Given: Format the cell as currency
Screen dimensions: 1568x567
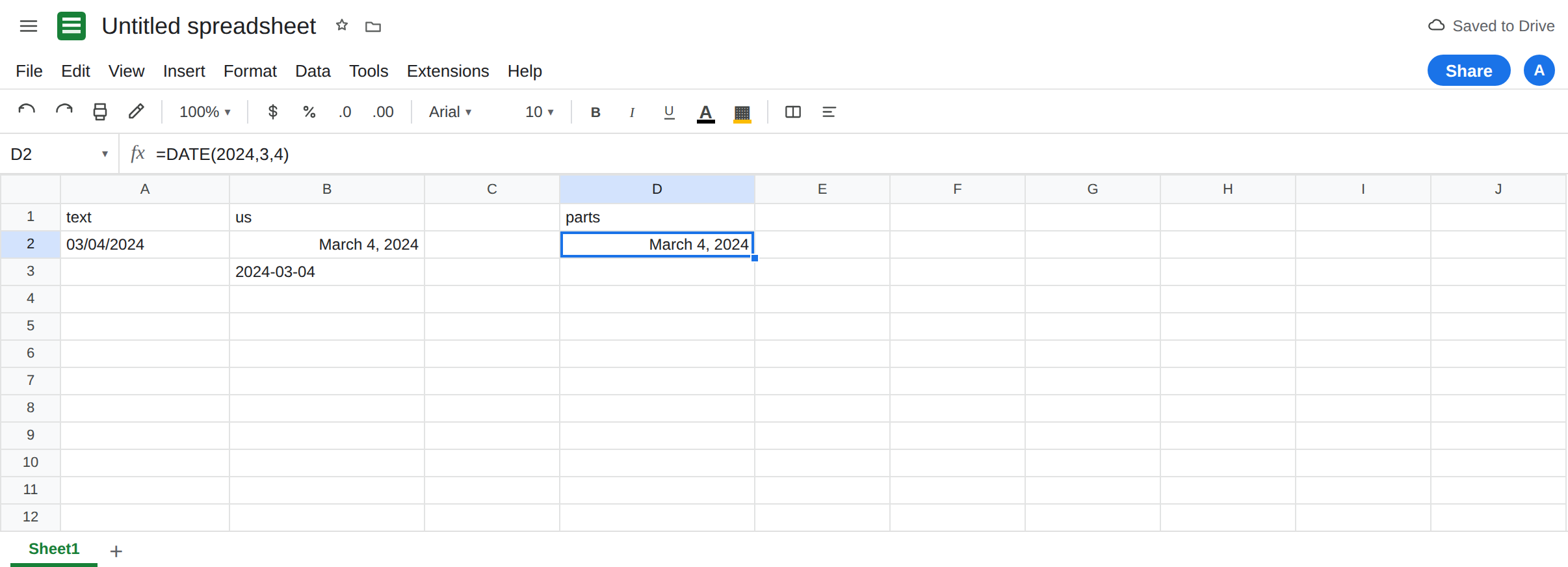Looking at the screenshot, I should click(273, 112).
